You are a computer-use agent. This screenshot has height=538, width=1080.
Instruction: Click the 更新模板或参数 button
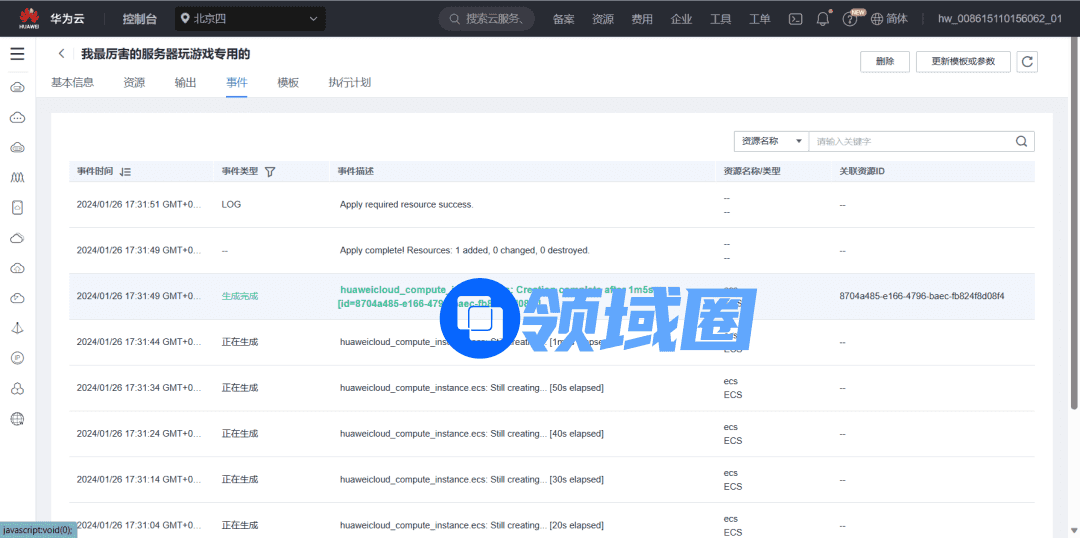click(x=963, y=62)
